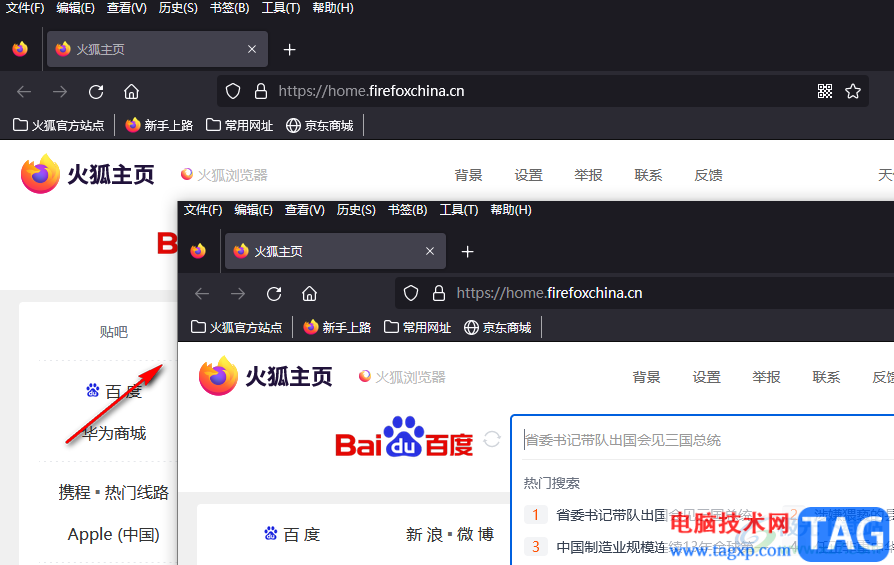The height and width of the screenshot is (565, 894).
Task: Open 京东商城 bookmark in rear window
Action: pyautogui.click(x=319, y=125)
